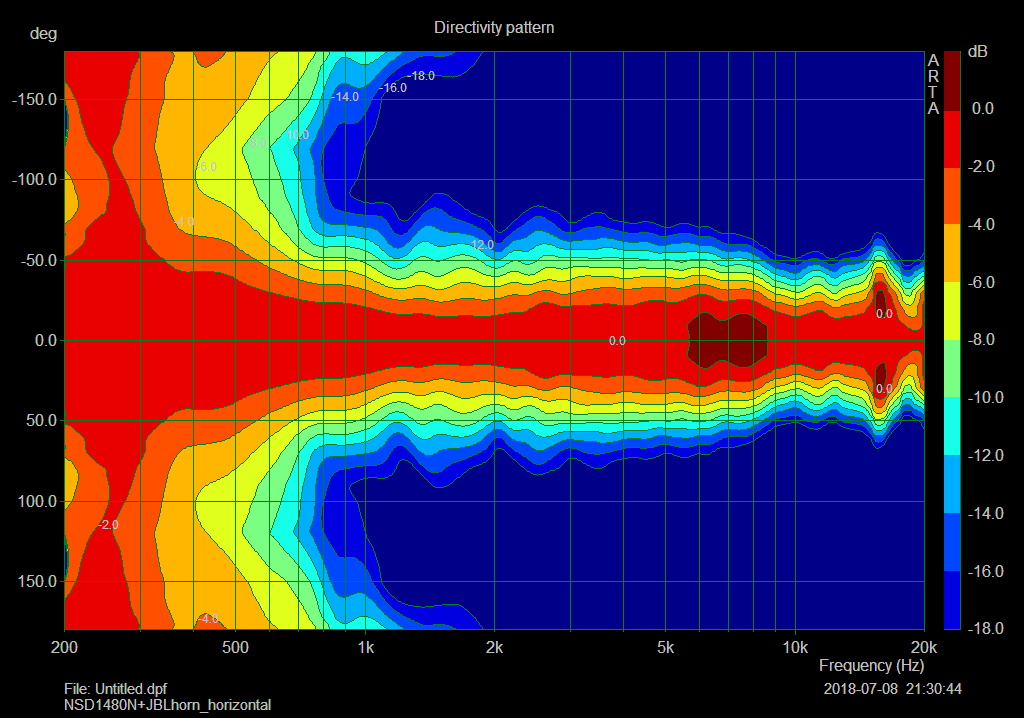
Task: Click the 200 Hz frequency axis label
Action: coord(64,647)
